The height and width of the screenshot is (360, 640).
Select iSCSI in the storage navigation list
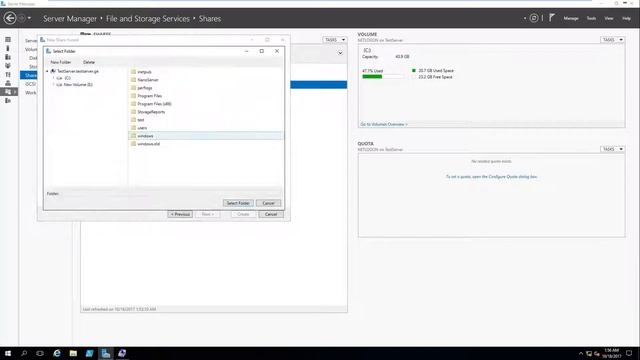pyautogui.click(x=30, y=84)
